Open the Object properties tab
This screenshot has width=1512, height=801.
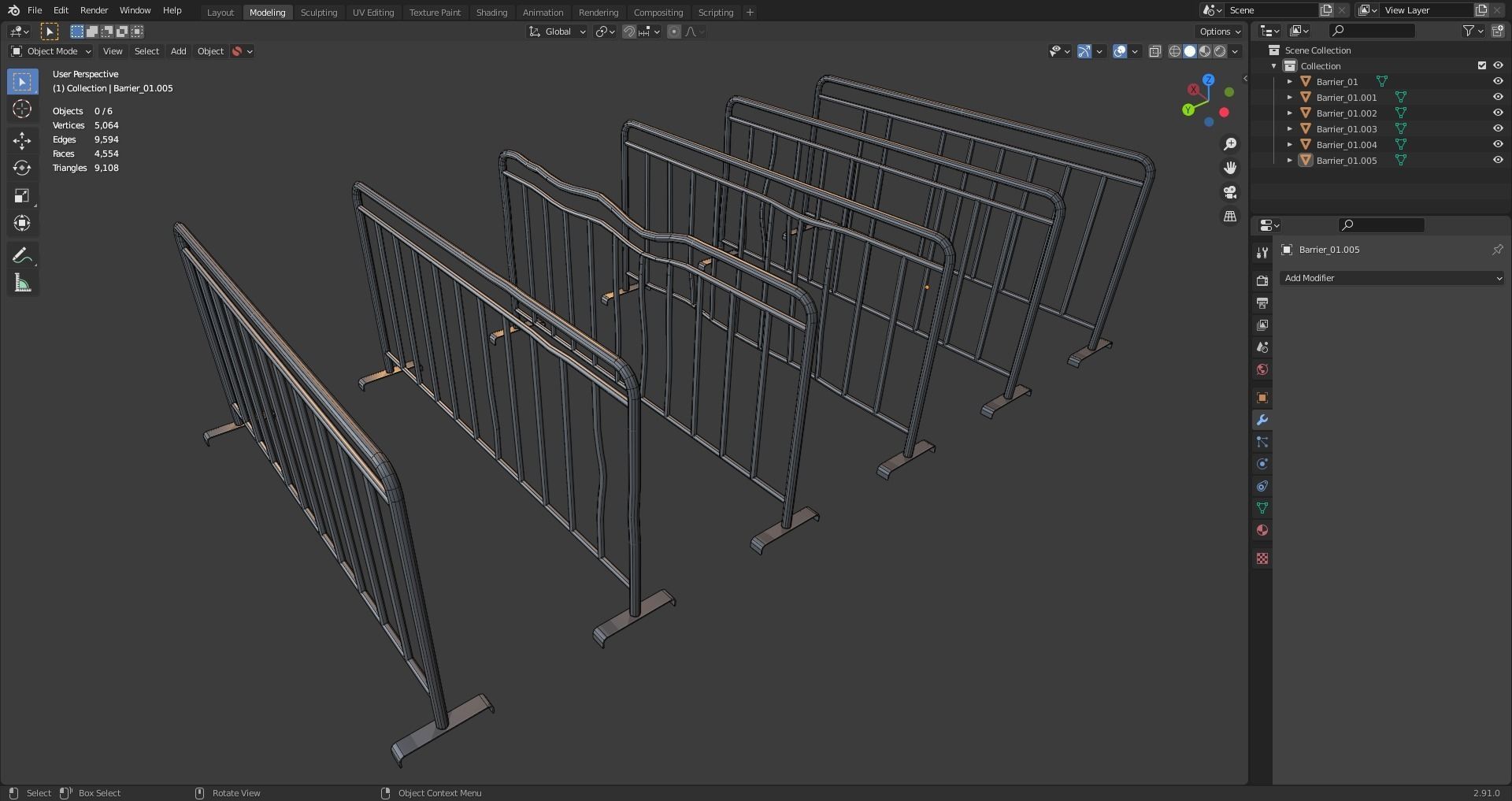[1262, 398]
